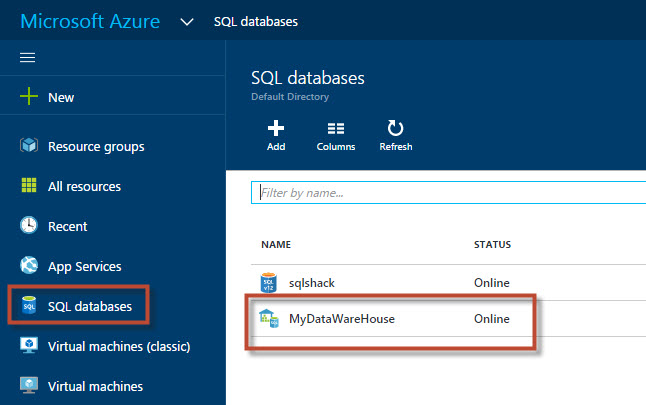Image resolution: width=646 pixels, height=405 pixels.
Task: Expand the chevron beside Microsoft Azure
Action: [187, 21]
